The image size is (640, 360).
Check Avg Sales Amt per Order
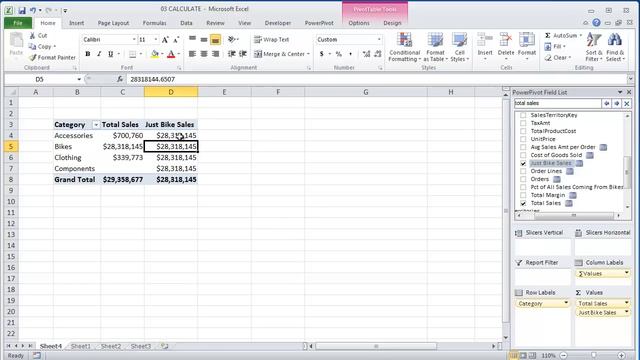tap(523, 147)
